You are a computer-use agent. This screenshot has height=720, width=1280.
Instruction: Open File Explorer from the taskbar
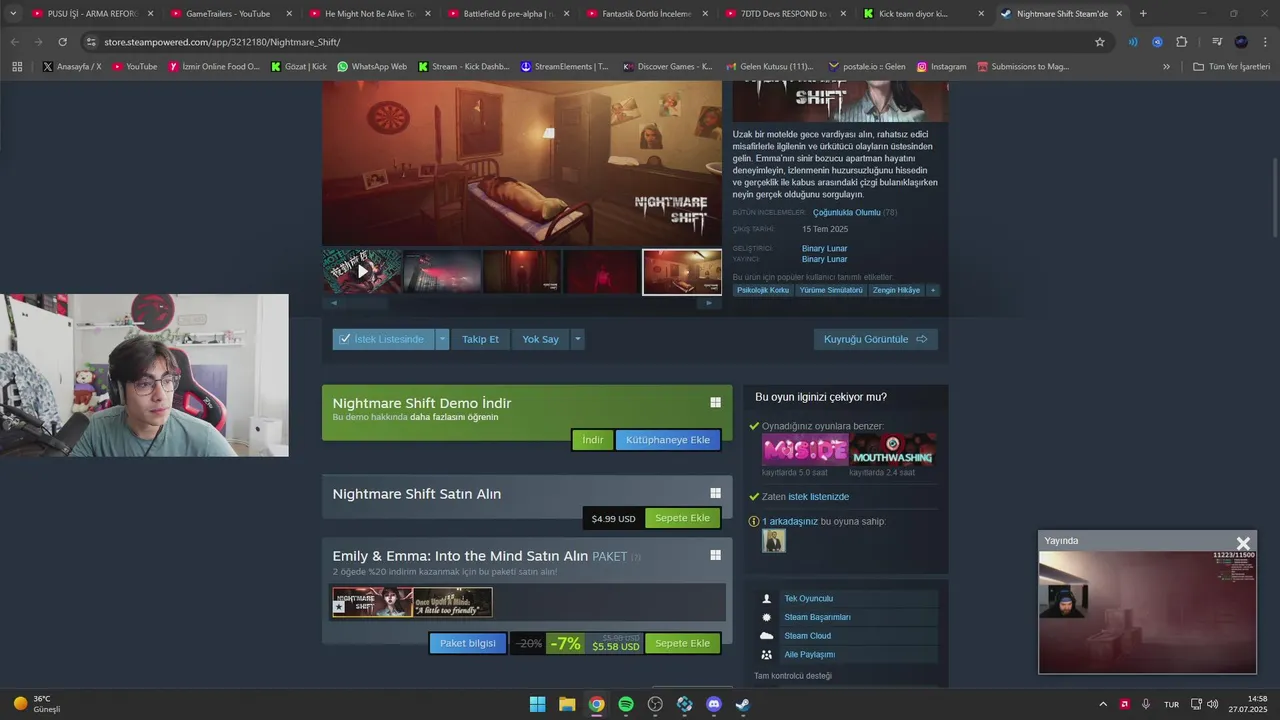(x=567, y=704)
